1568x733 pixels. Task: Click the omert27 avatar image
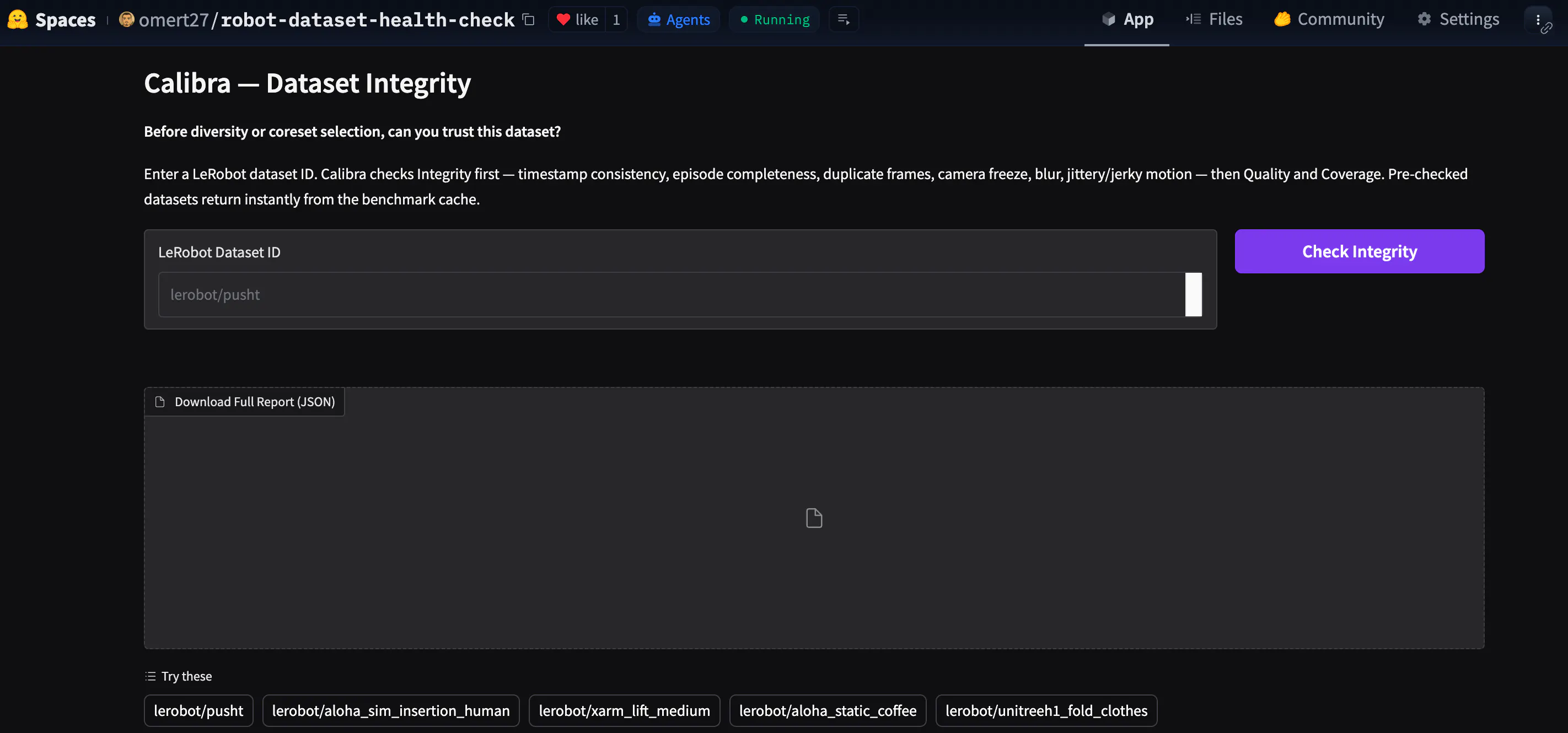(127, 19)
